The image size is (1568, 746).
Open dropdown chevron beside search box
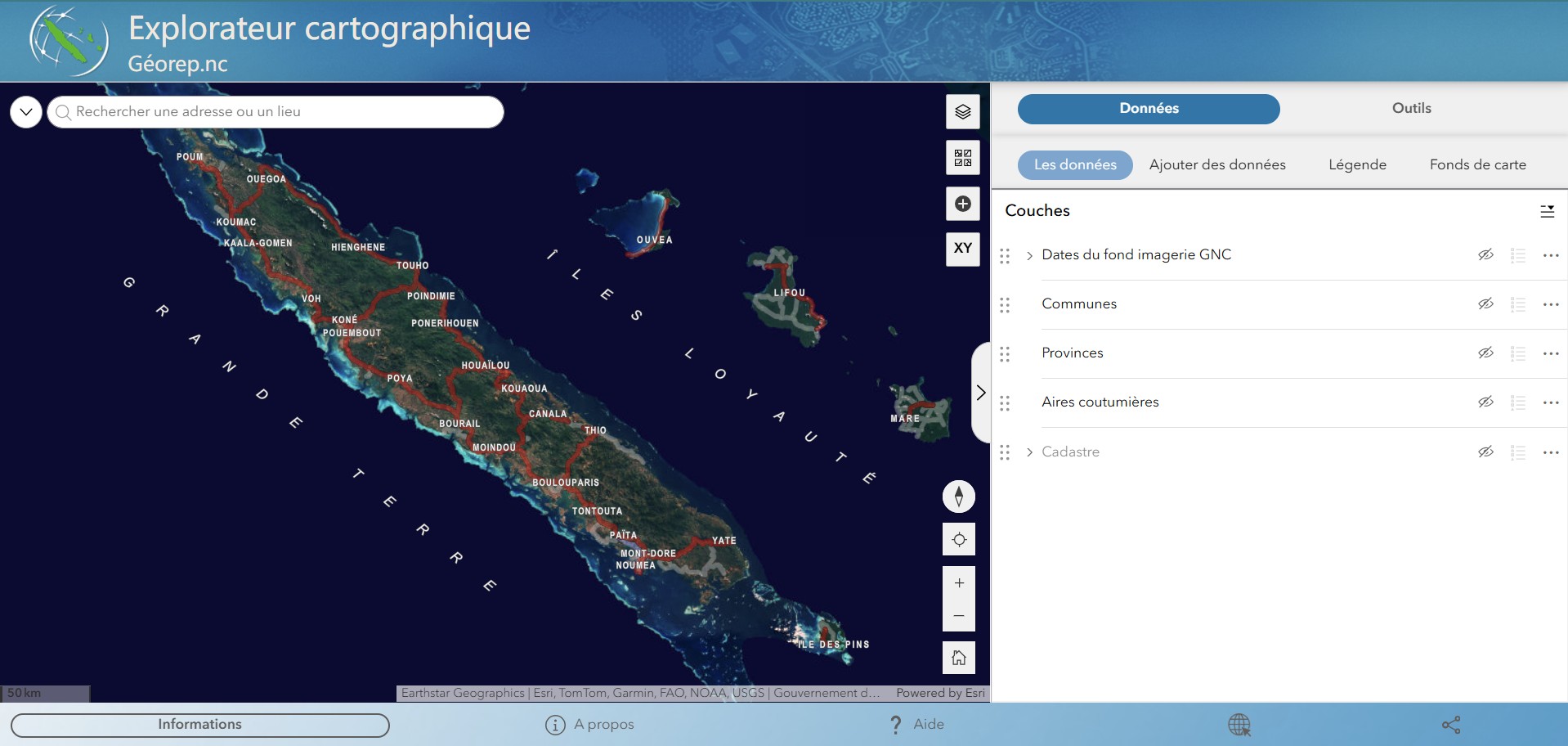26,112
